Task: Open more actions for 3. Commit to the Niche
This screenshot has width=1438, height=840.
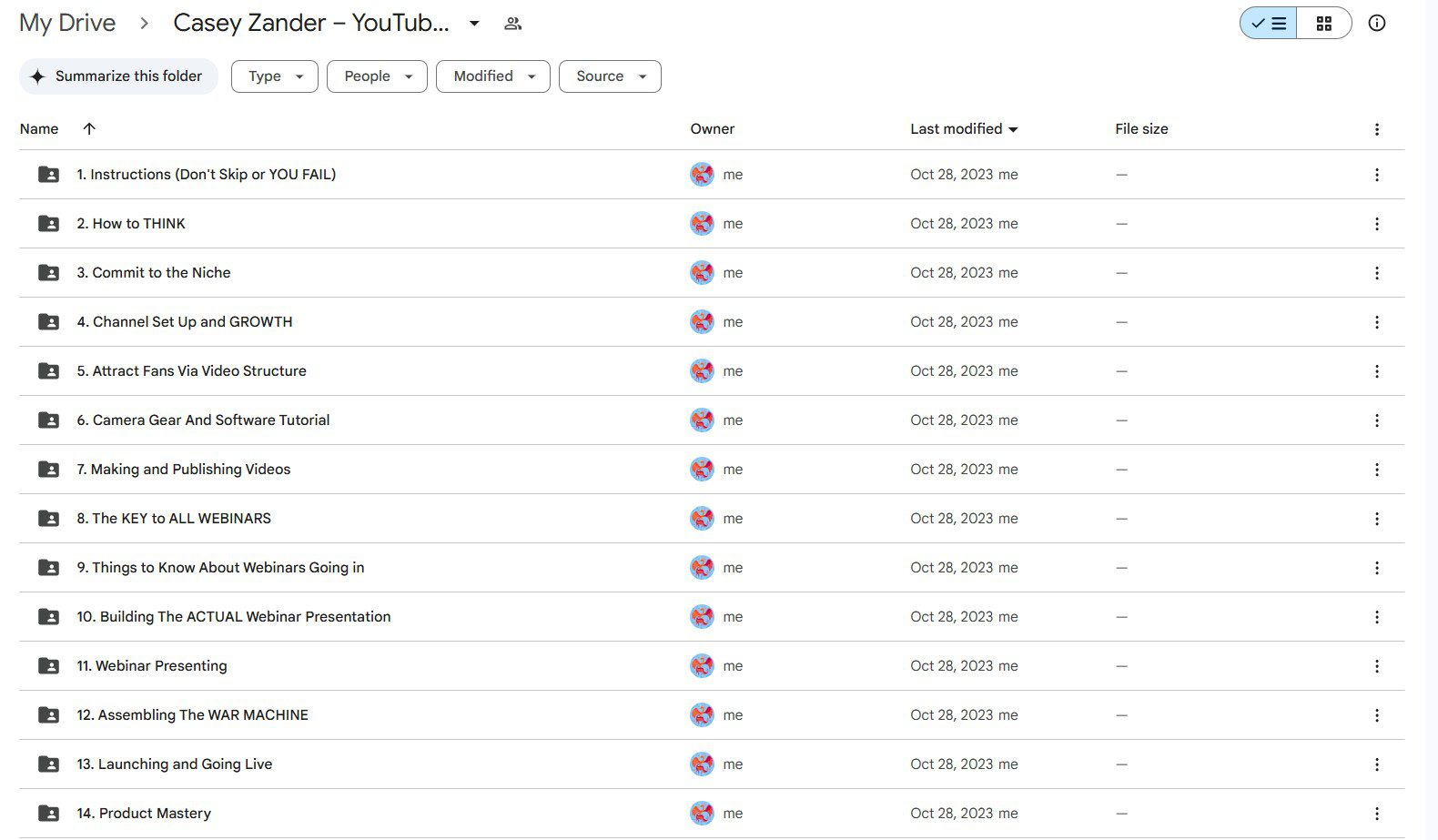Action: coord(1377,273)
